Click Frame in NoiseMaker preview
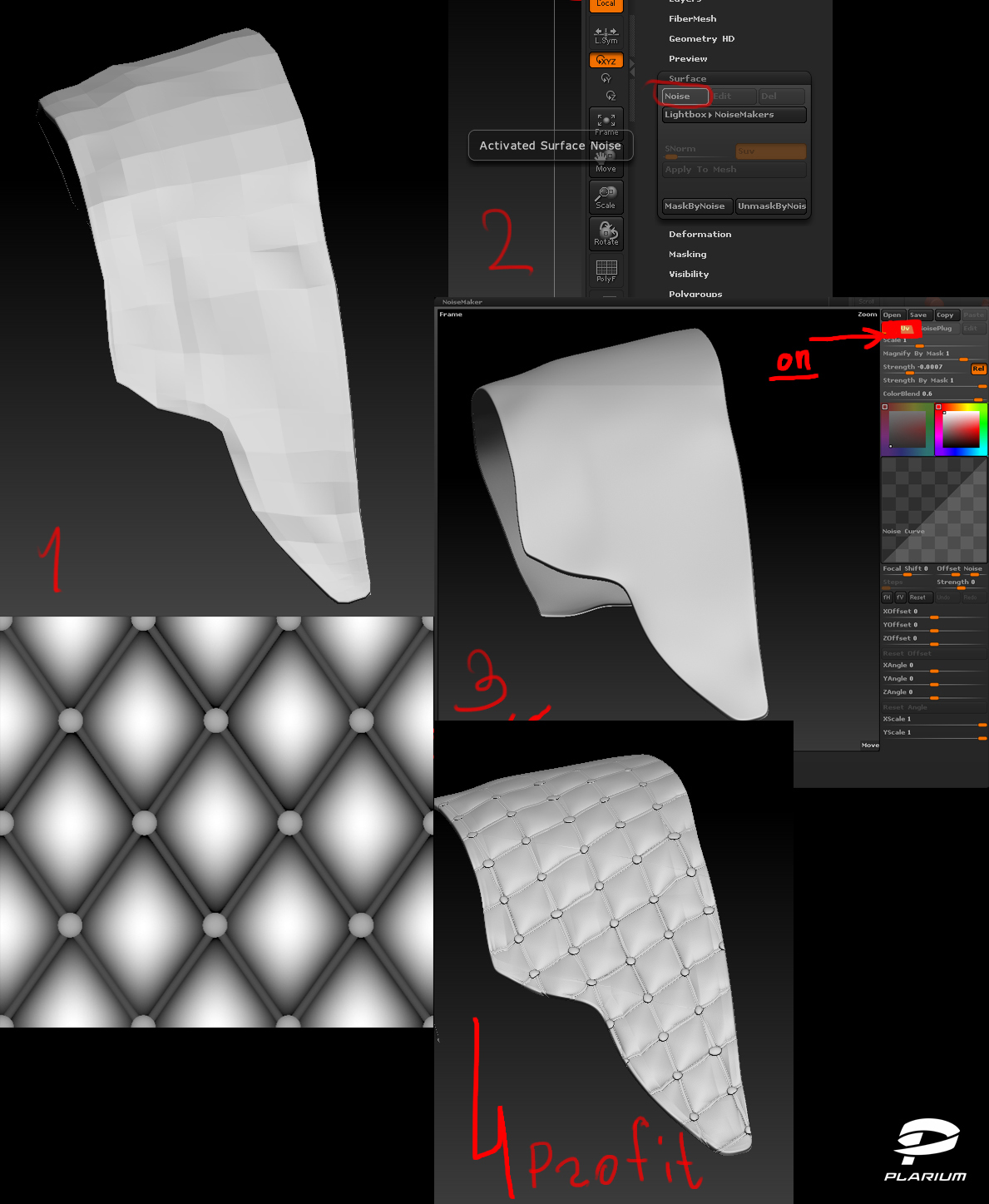The width and height of the screenshot is (989, 1204). click(451, 315)
